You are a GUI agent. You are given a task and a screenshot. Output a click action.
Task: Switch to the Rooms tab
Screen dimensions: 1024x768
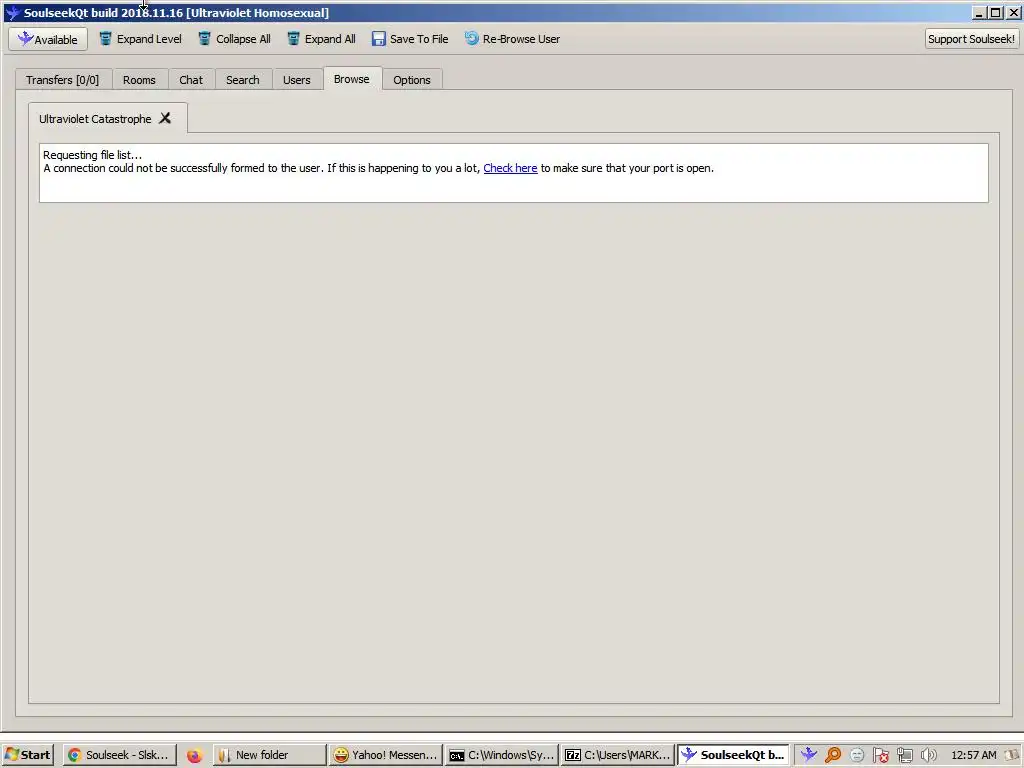click(139, 80)
